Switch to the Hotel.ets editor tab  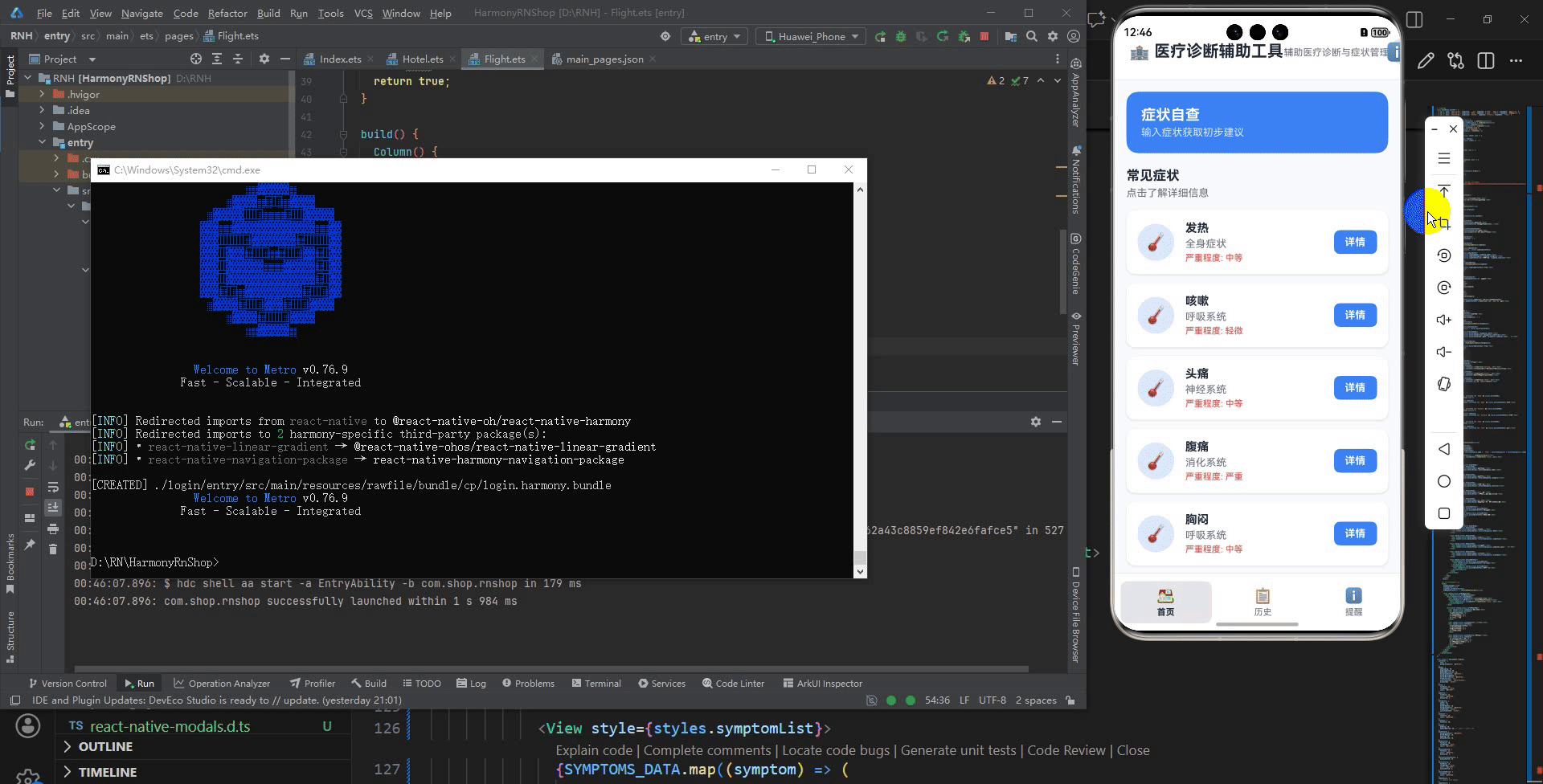click(423, 59)
